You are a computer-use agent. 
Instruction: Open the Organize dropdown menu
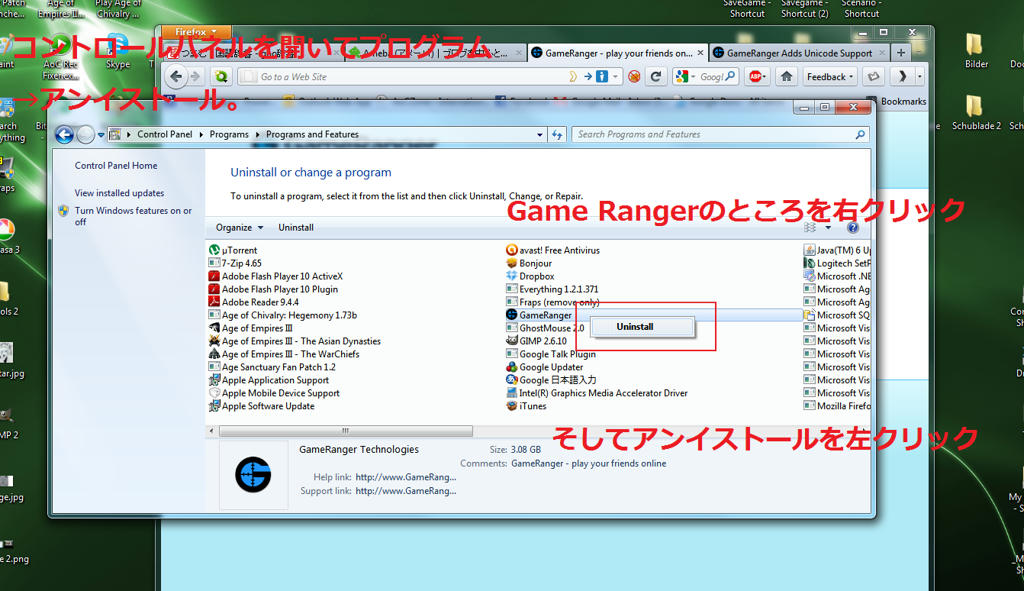click(x=240, y=228)
